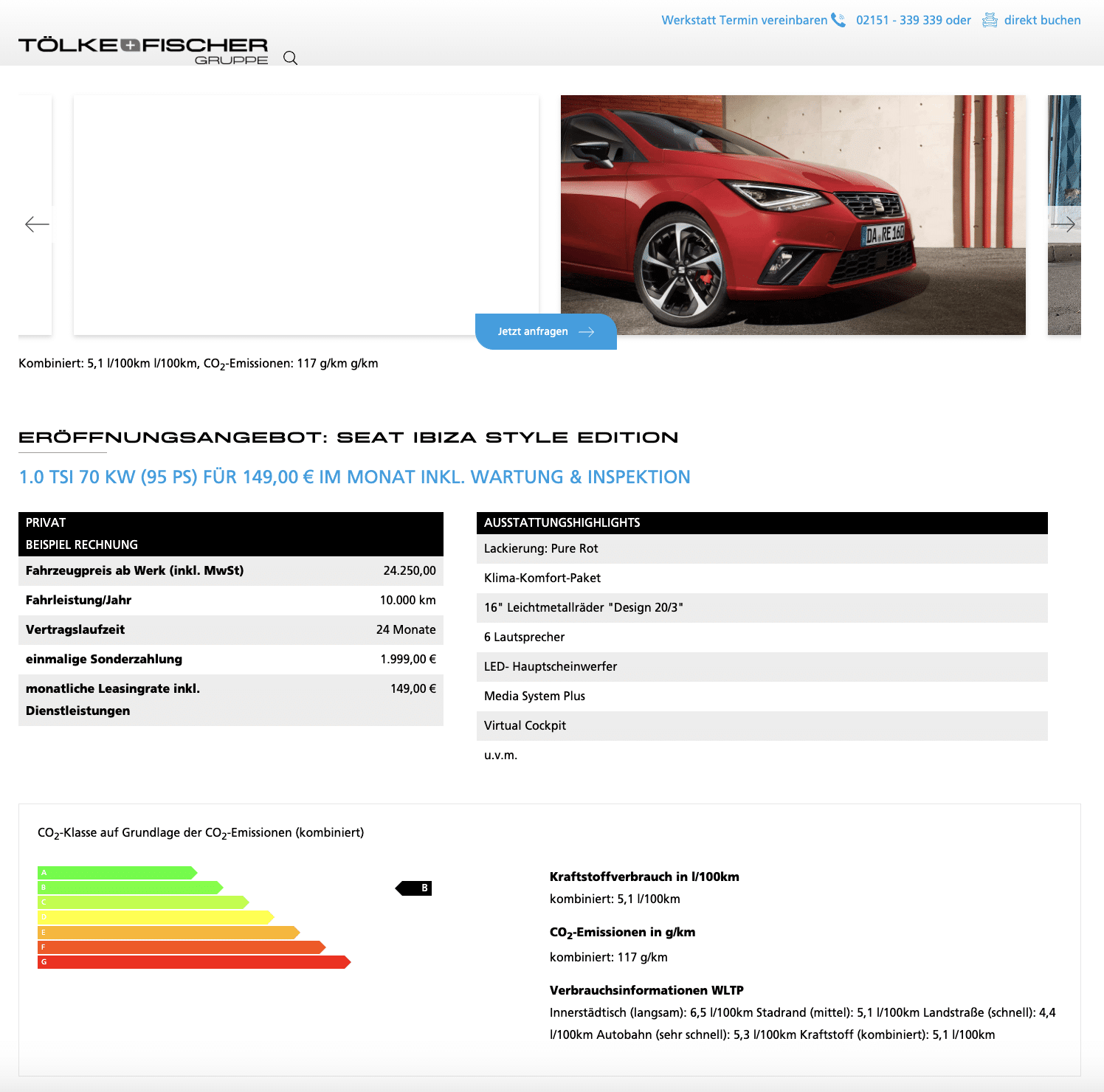
Task: Open the search magnifier icon
Action: 291,58
